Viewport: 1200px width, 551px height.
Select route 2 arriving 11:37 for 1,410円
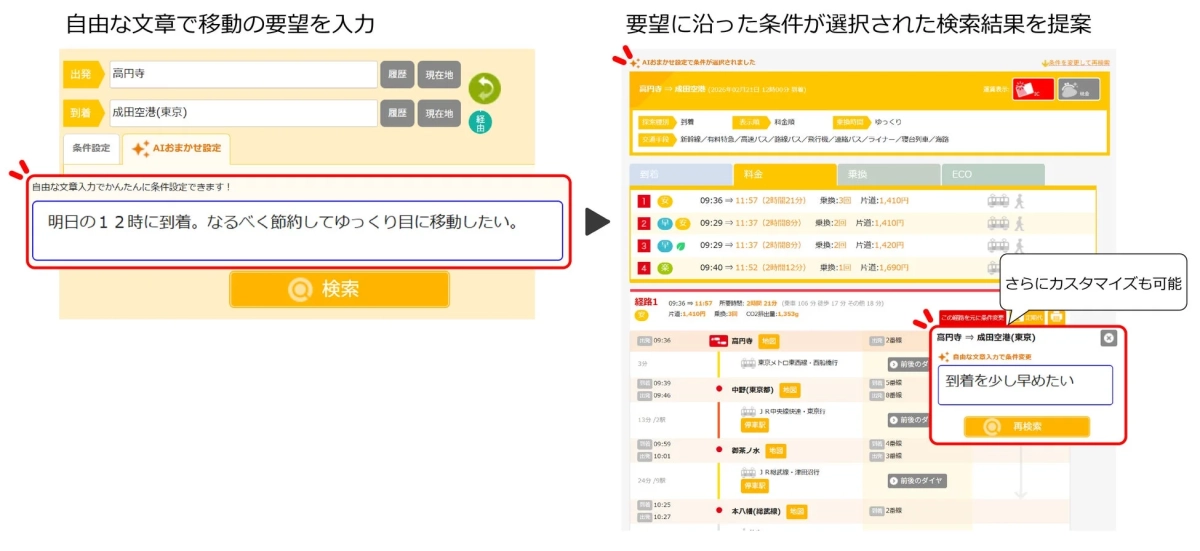point(863,223)
